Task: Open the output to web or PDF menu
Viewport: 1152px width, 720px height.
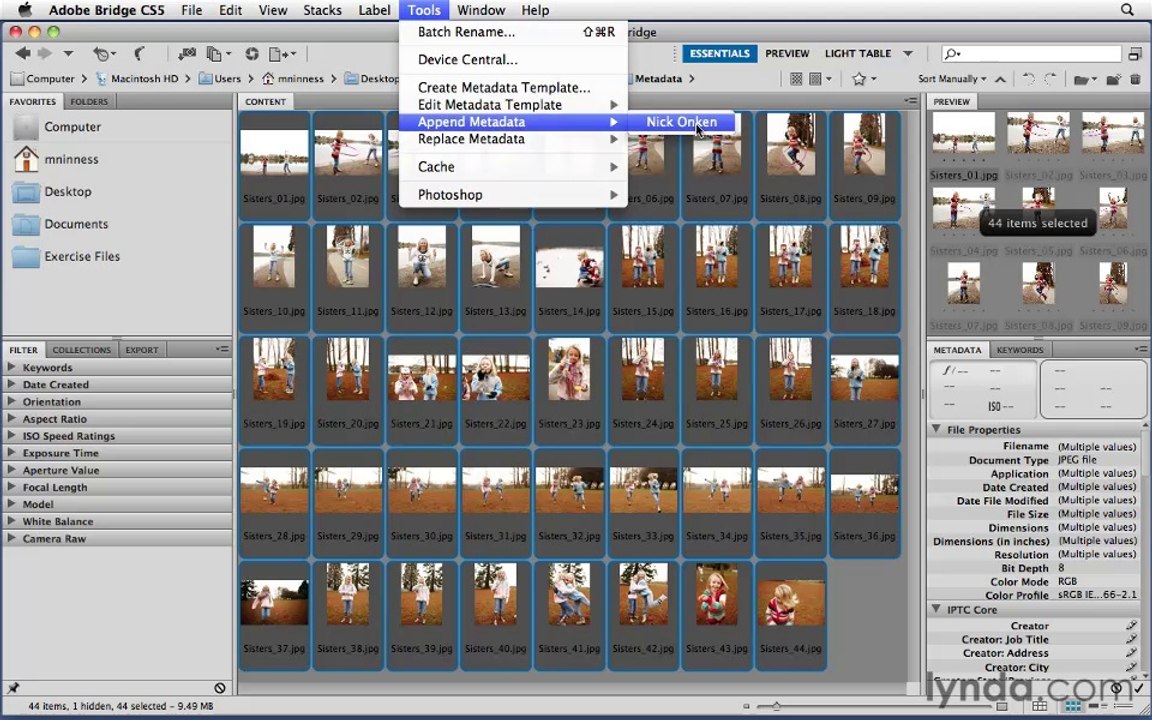Action: tap(281, 54)
